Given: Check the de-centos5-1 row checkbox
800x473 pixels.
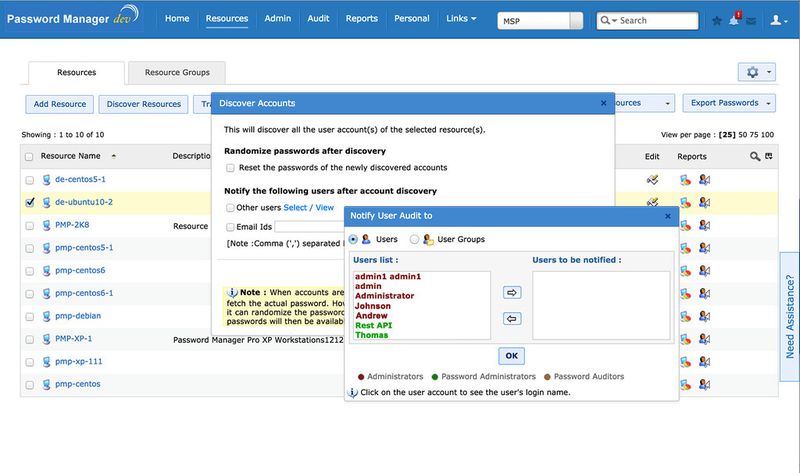Looking at the screenshot, I should click(30, 180).
